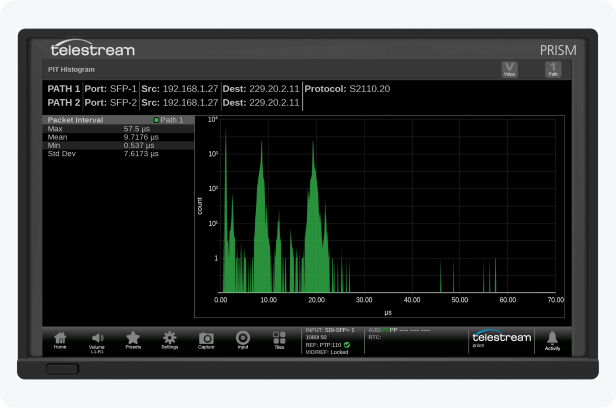Open the Settings gear
This screenshot has height=408, width=616.
169,340
